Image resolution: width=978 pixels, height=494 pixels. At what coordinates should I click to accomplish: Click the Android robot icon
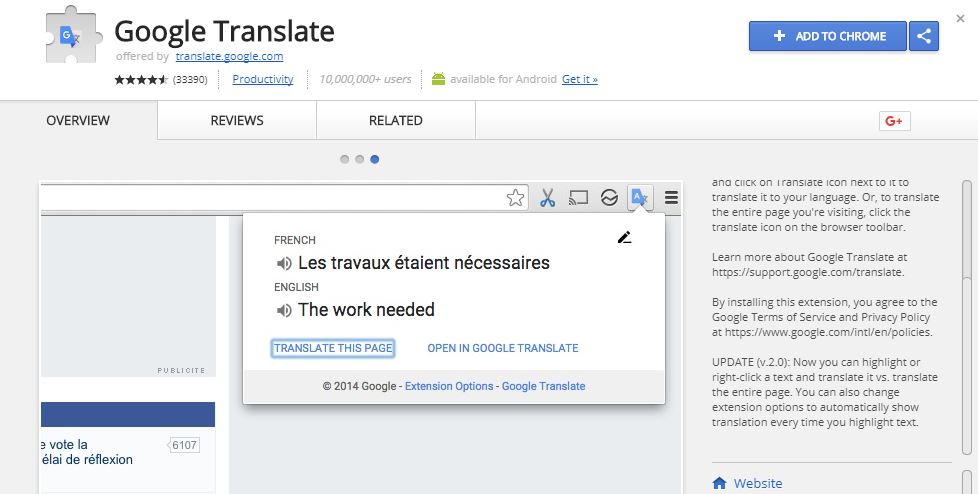tap(438, 79)
